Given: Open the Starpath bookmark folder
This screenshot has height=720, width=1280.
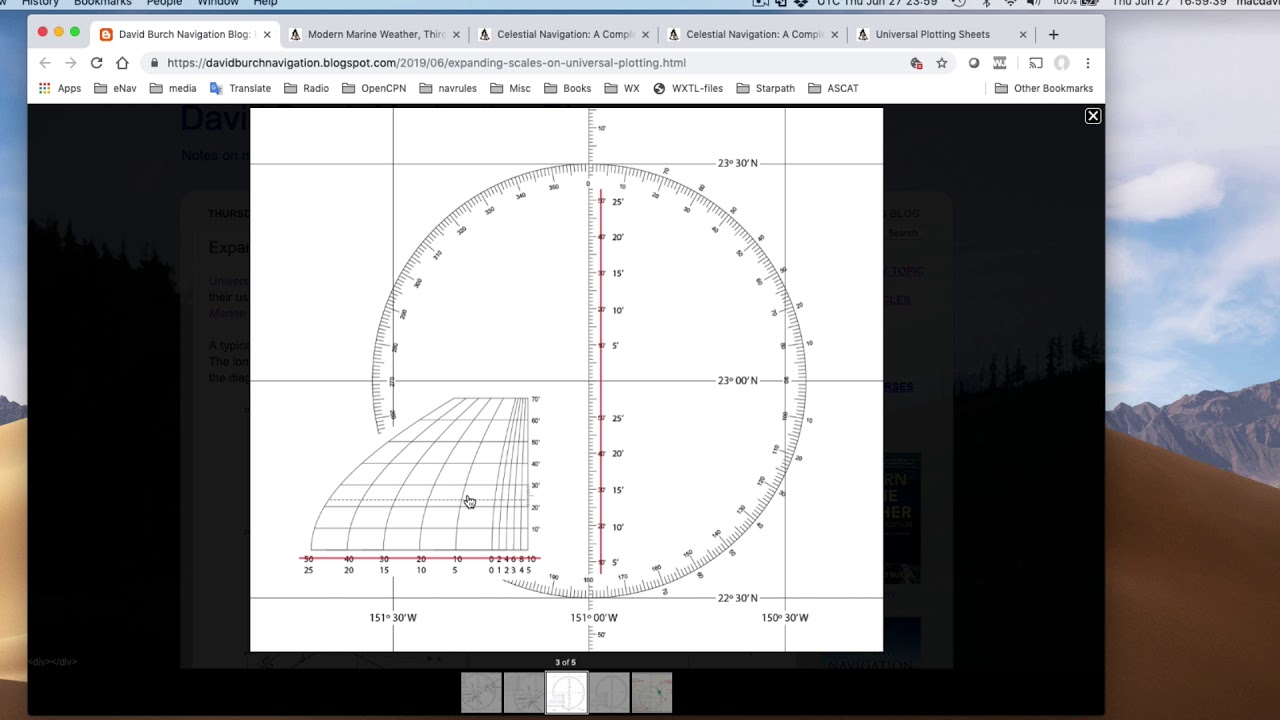Looking at the screenshot, I should coord(765,88).
